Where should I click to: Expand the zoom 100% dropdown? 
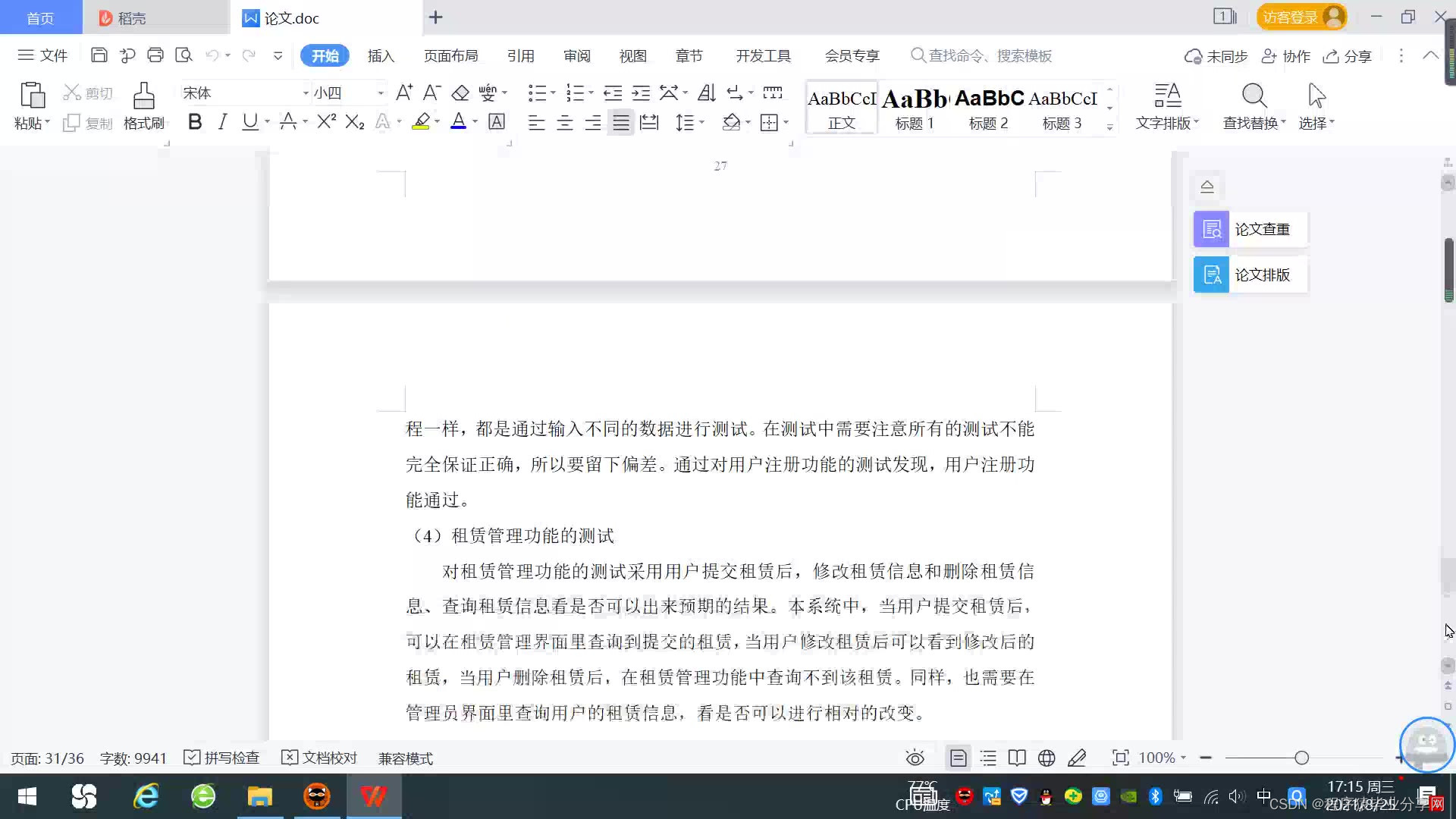point(1183,758)
